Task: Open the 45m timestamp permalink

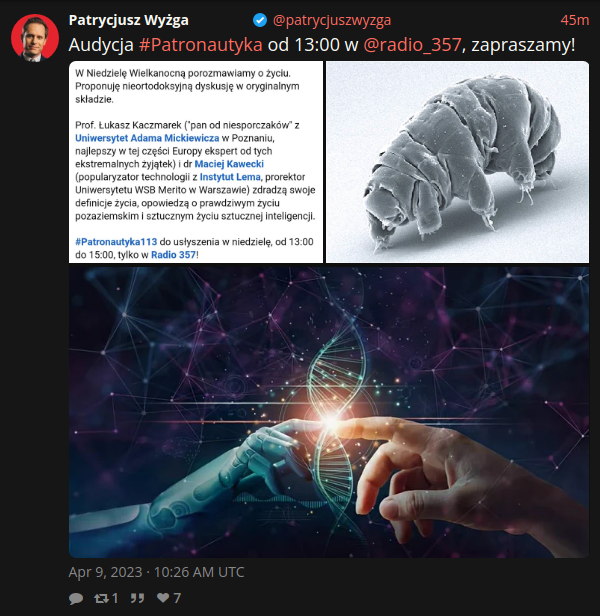Action: [x=574, y=20]
